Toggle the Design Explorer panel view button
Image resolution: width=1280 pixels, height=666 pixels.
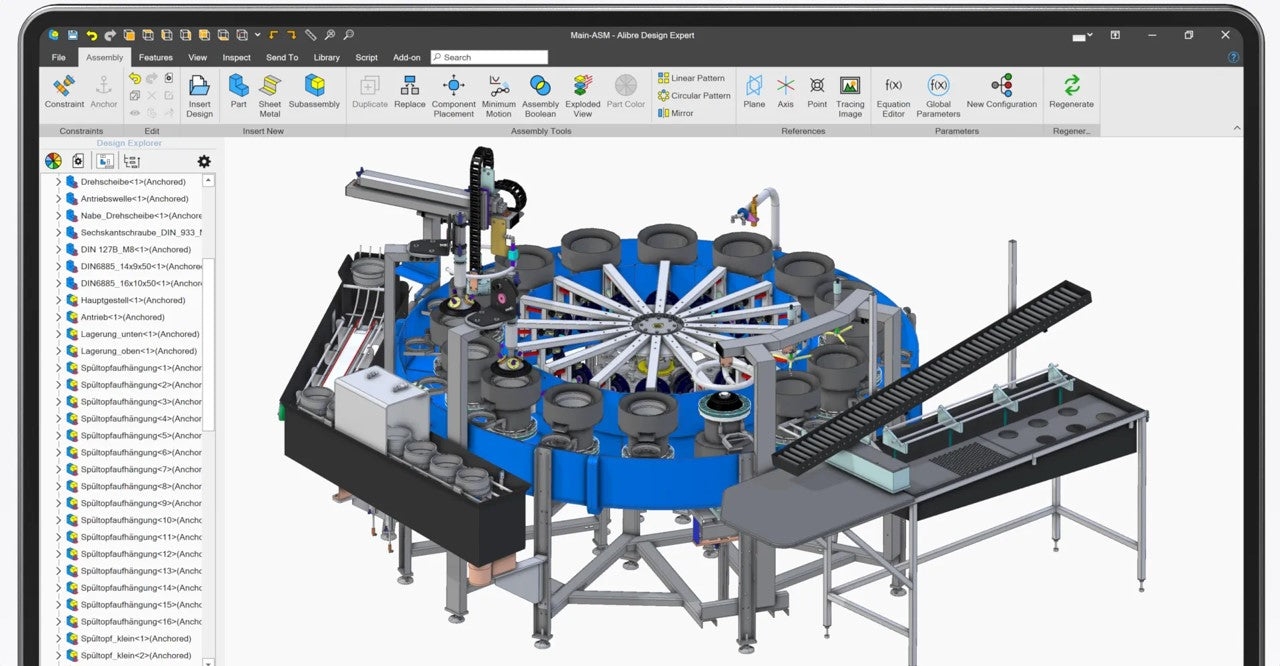105,161
